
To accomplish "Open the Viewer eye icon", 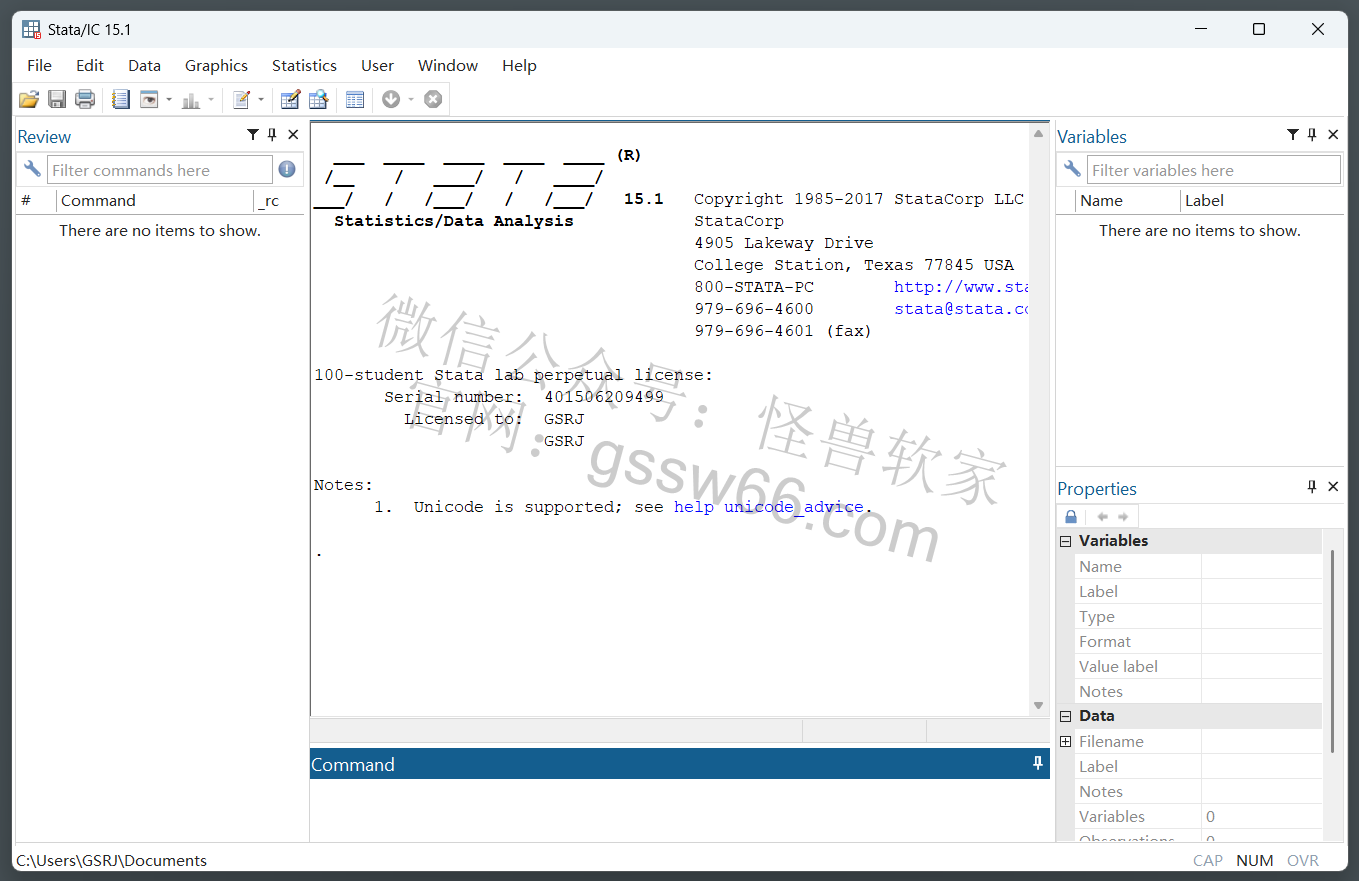I will coord(149,99).
